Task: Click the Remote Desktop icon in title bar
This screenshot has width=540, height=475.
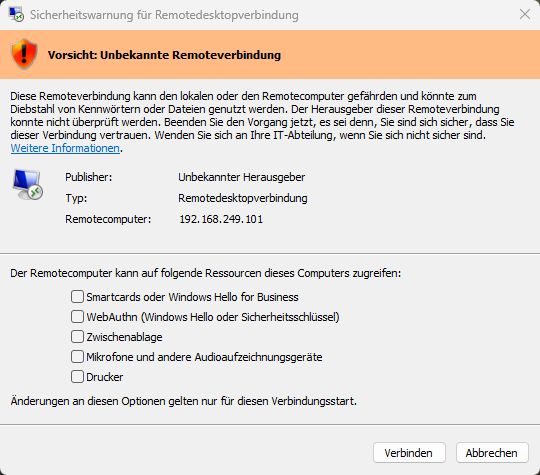Action: 16,14
